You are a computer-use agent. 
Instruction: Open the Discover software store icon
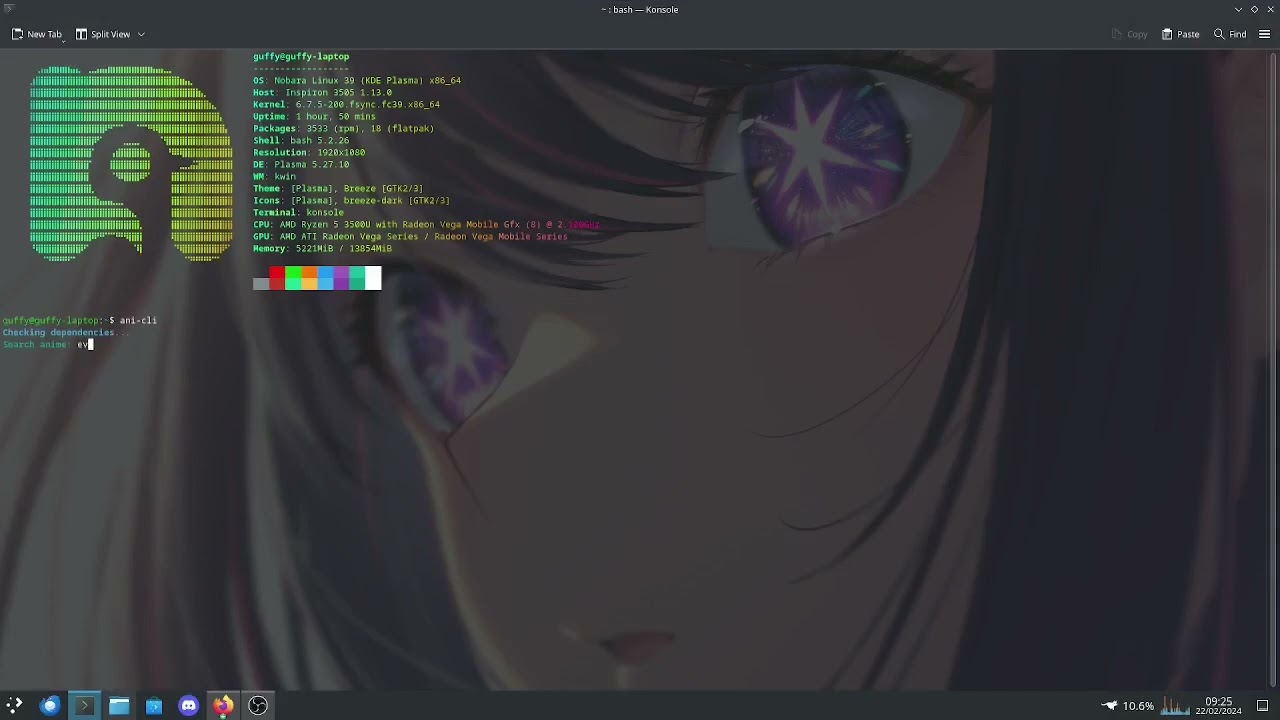click(153, 705)
